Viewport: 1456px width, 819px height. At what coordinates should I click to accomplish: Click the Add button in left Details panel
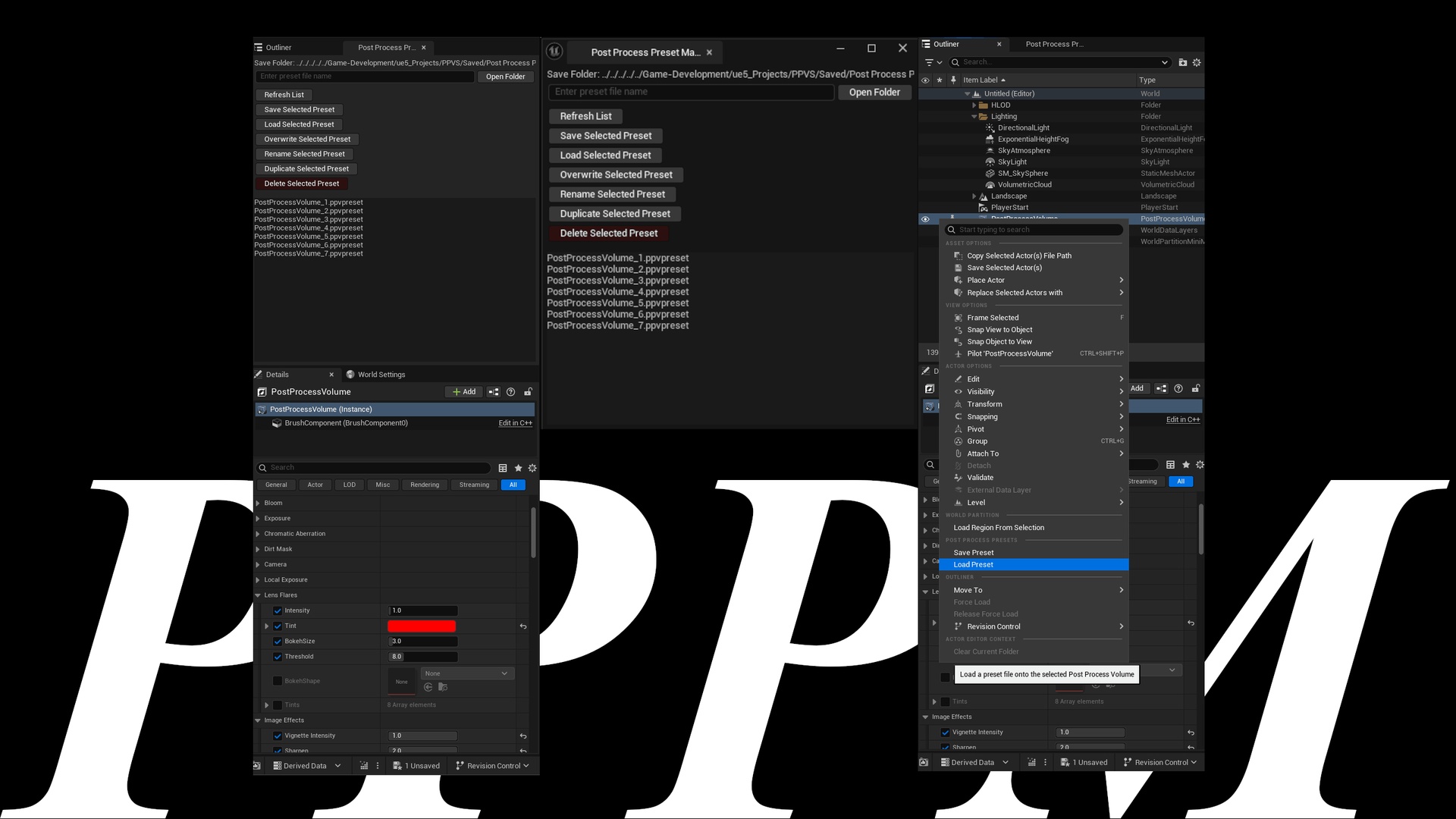coord(464,392)
